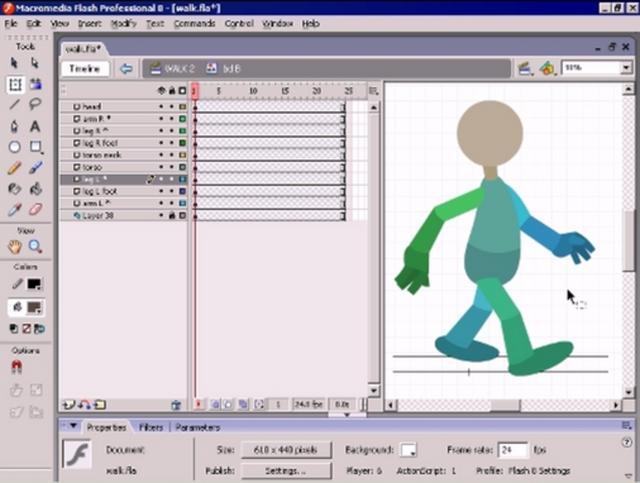
Task: Toggle Center Frame button in timeline
Action: [x=198, y=405]
